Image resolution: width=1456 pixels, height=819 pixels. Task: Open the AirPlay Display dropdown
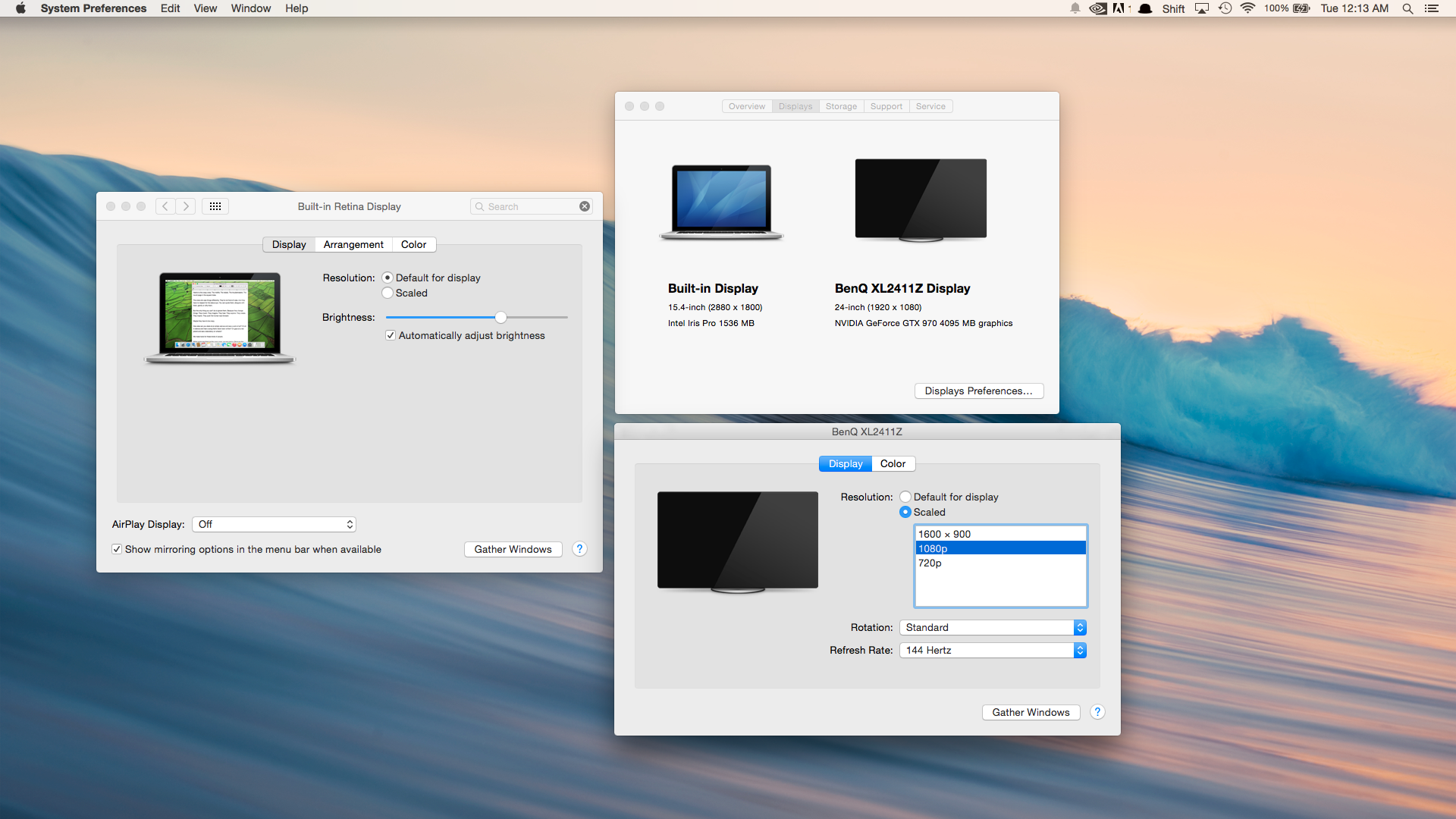click(x=274, y=524)
